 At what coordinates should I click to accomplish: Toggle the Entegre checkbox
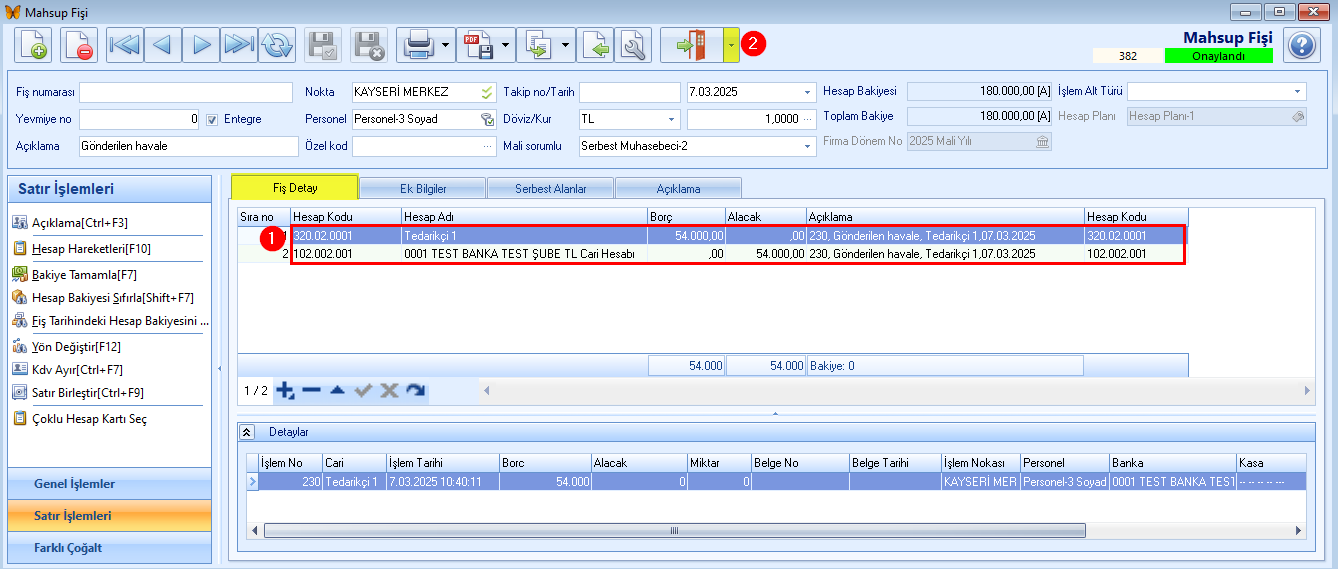point(212,119)
